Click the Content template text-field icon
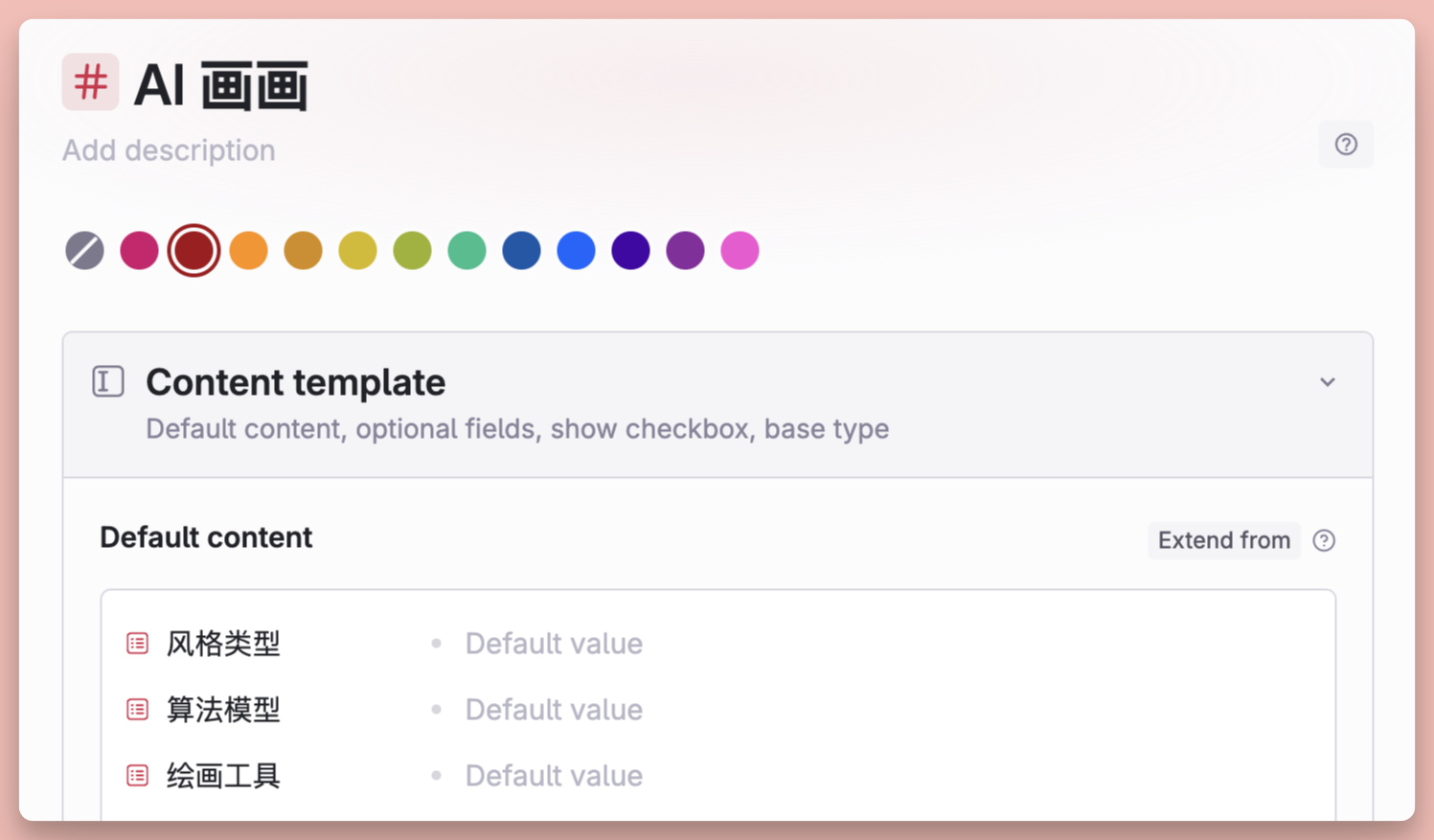1434x840 pixels. (x=108, y=381)
